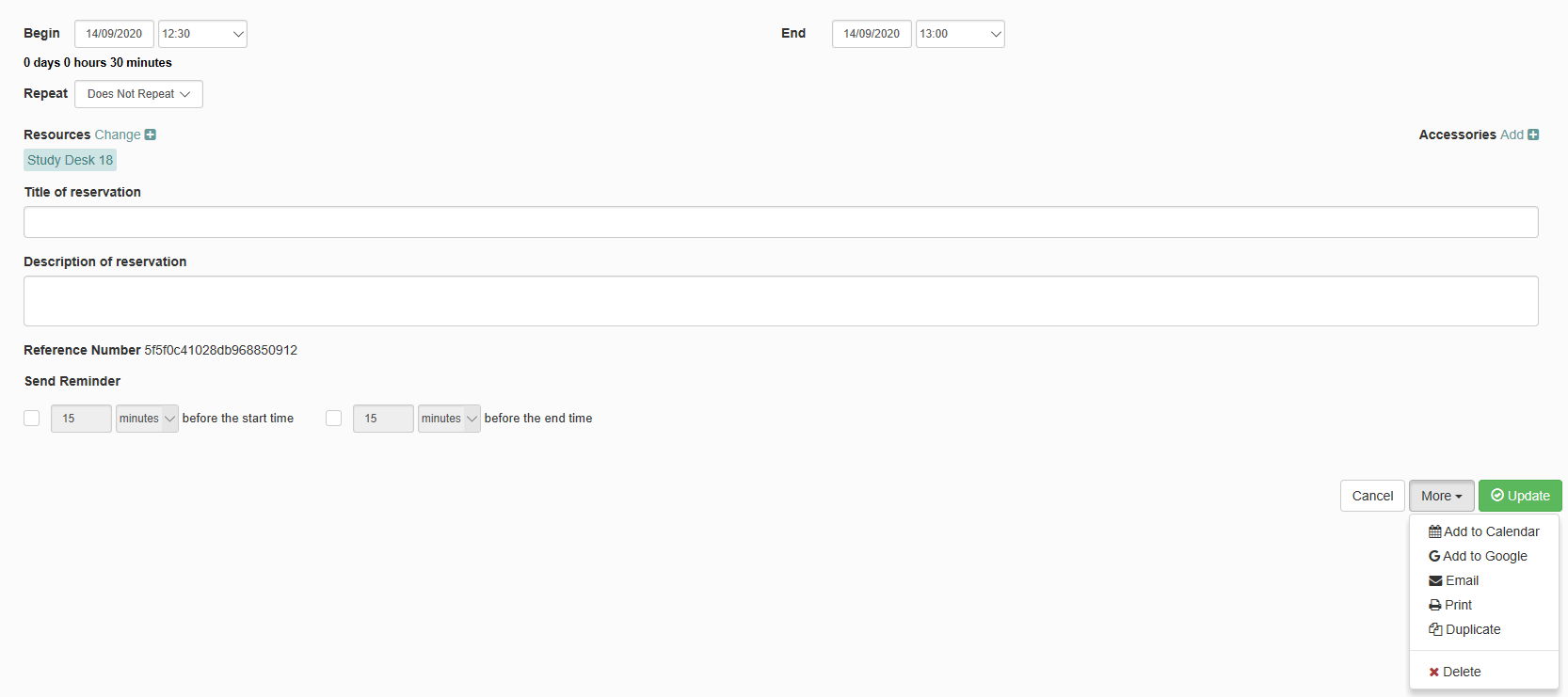Click the red X icon beside Delete

[1434, 672]
